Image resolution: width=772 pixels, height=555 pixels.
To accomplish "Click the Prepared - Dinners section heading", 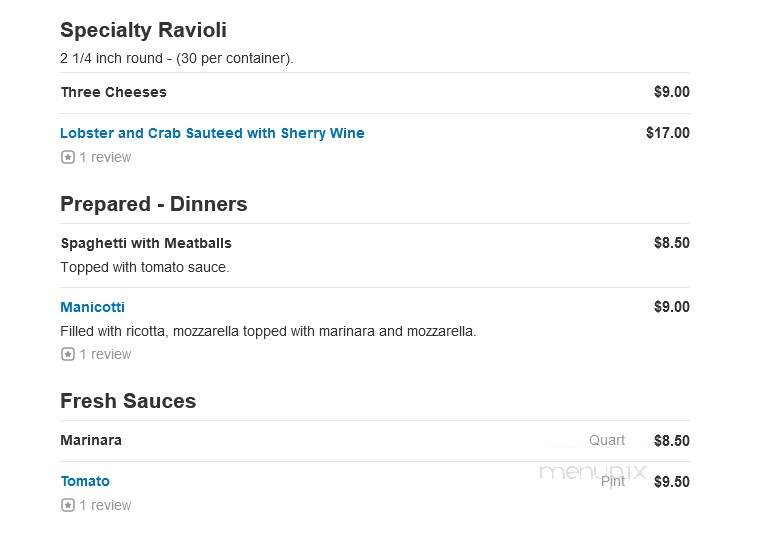I will [154, 204].
